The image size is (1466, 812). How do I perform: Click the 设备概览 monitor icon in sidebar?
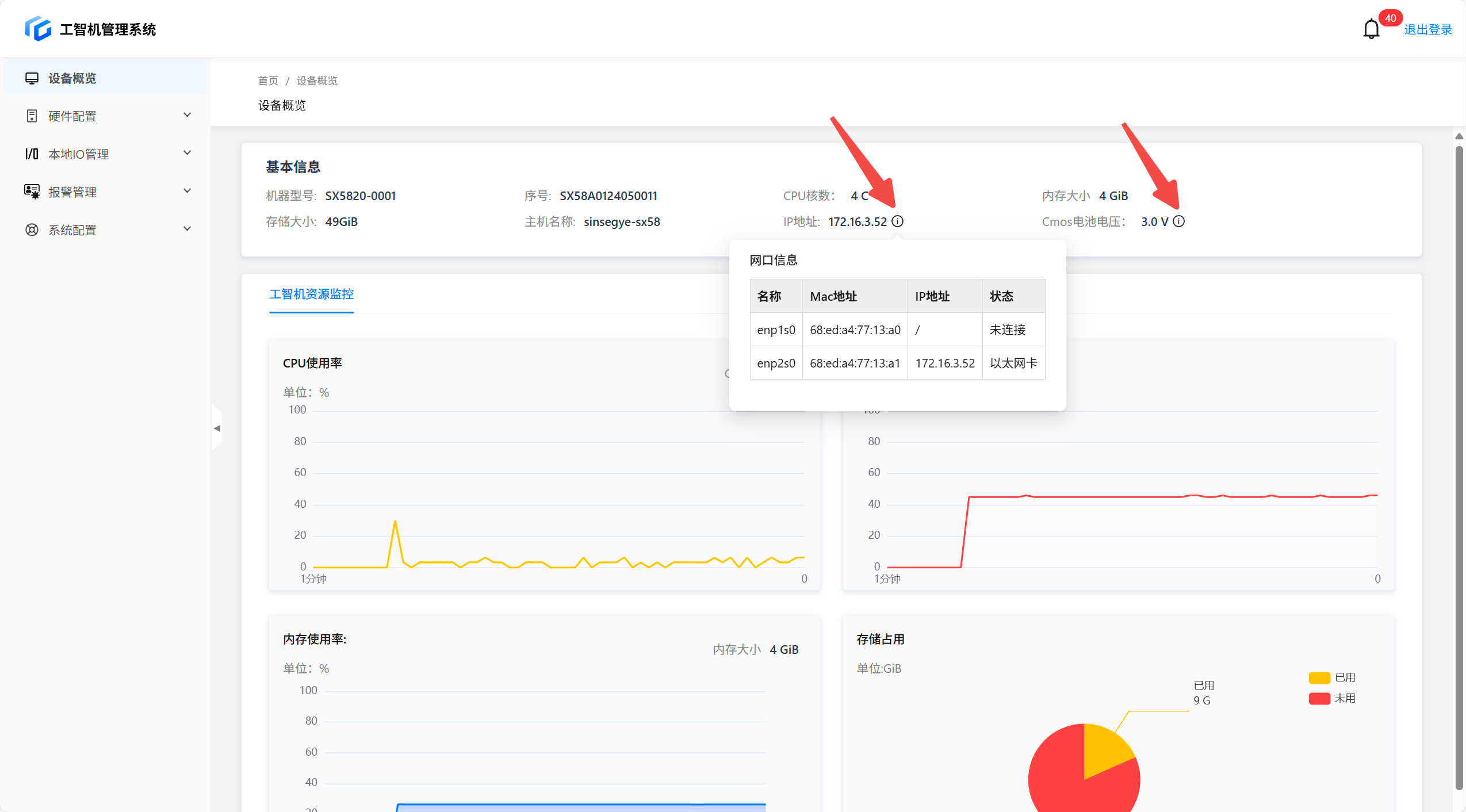pos(32,78)
